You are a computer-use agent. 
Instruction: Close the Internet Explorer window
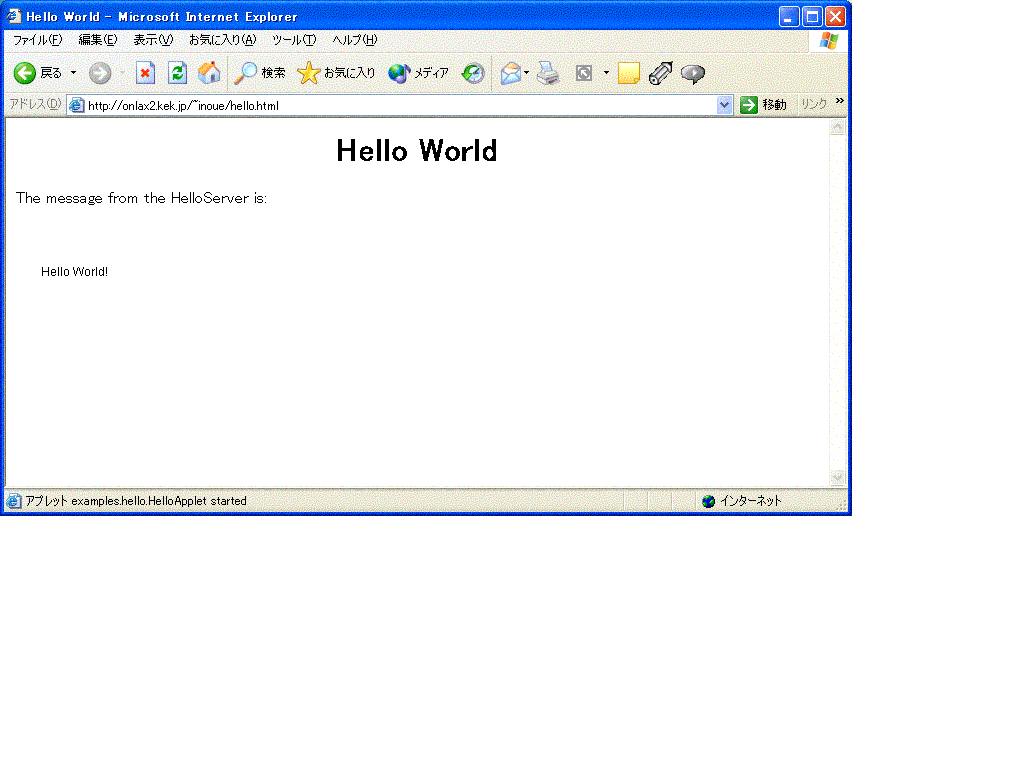(x=835, y=16)
